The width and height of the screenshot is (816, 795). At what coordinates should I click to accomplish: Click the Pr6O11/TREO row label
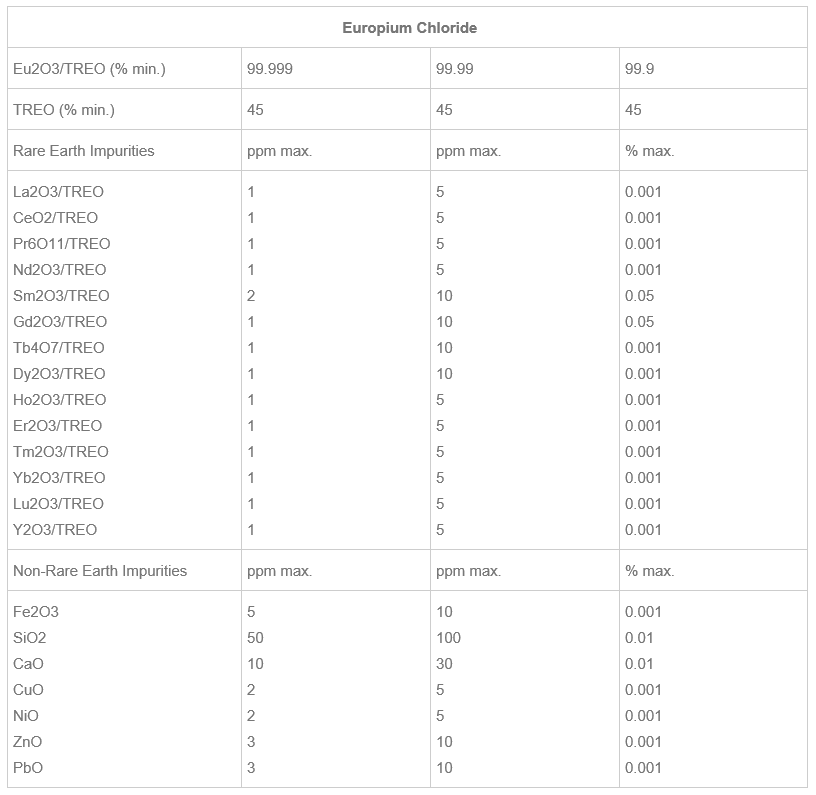pos(62,244)
